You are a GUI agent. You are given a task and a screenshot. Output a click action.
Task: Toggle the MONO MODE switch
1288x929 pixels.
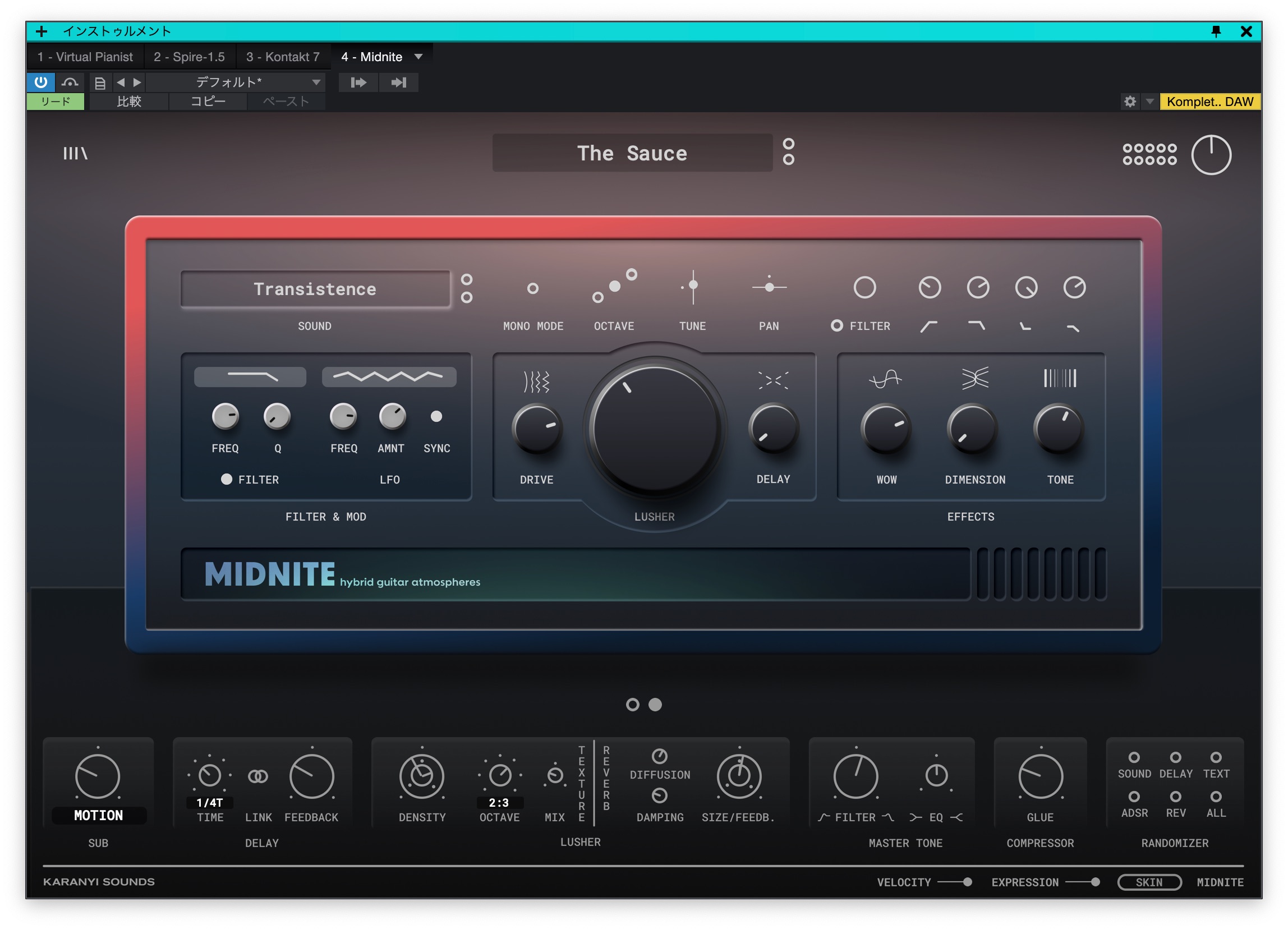click(x=532, y=288)
